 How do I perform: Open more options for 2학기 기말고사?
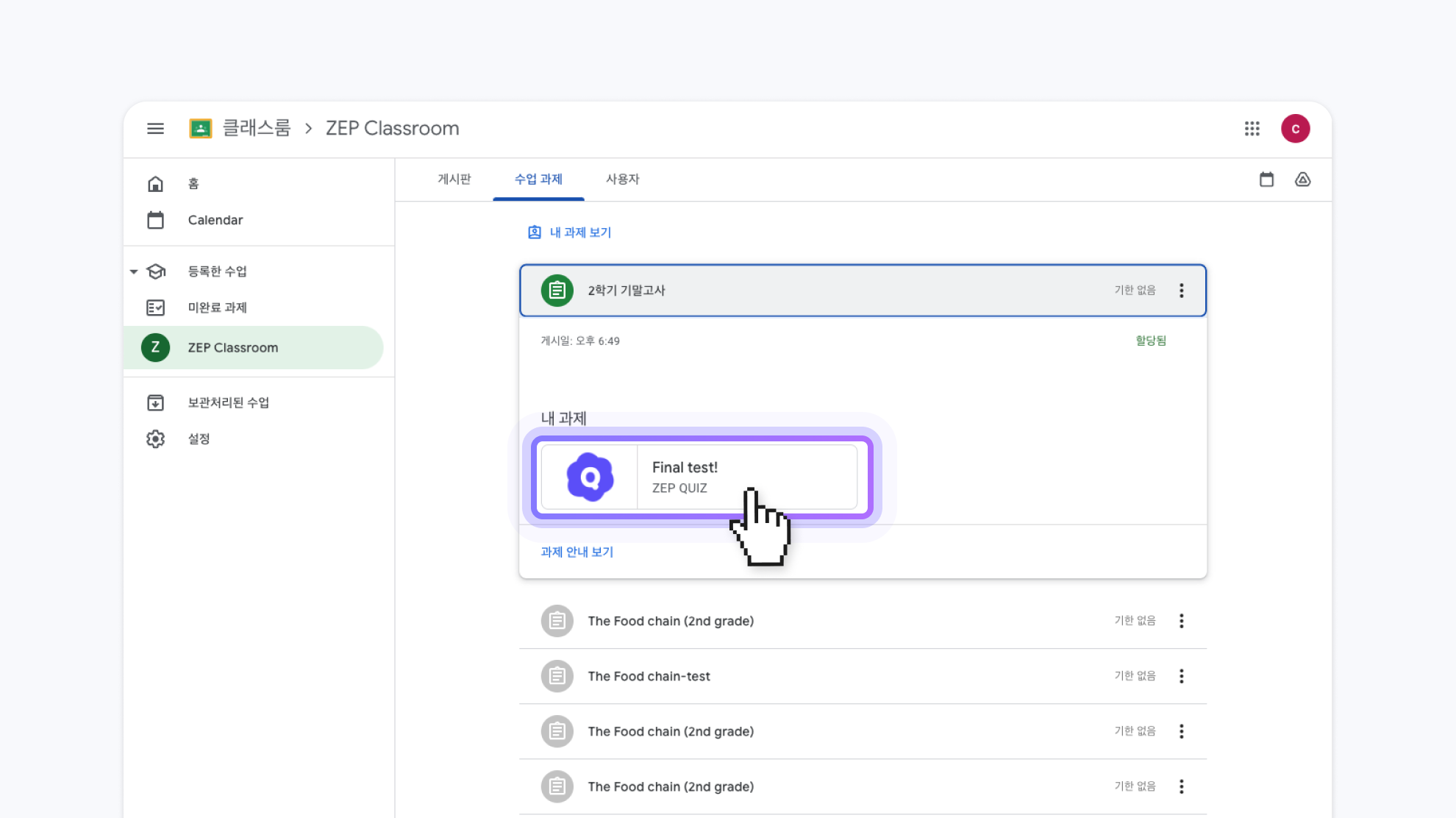1181,291
